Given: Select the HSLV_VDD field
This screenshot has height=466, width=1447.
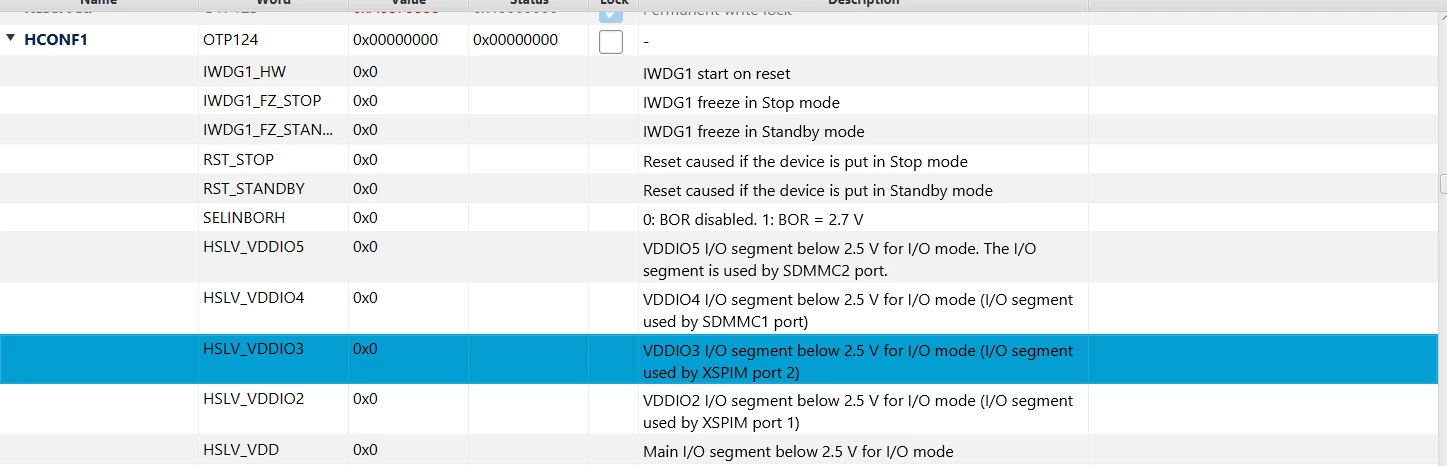Looking at the screenshot, I should tap(241, 449).
